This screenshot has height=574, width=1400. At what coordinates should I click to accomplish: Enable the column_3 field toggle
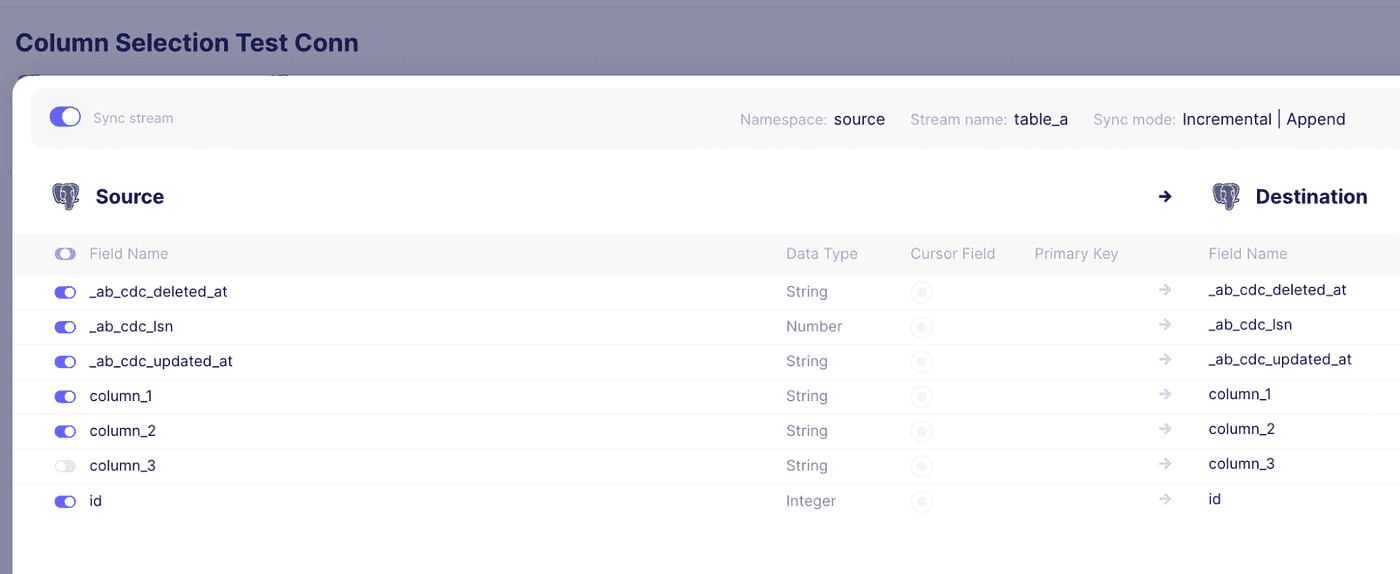[x=65, y=466]
